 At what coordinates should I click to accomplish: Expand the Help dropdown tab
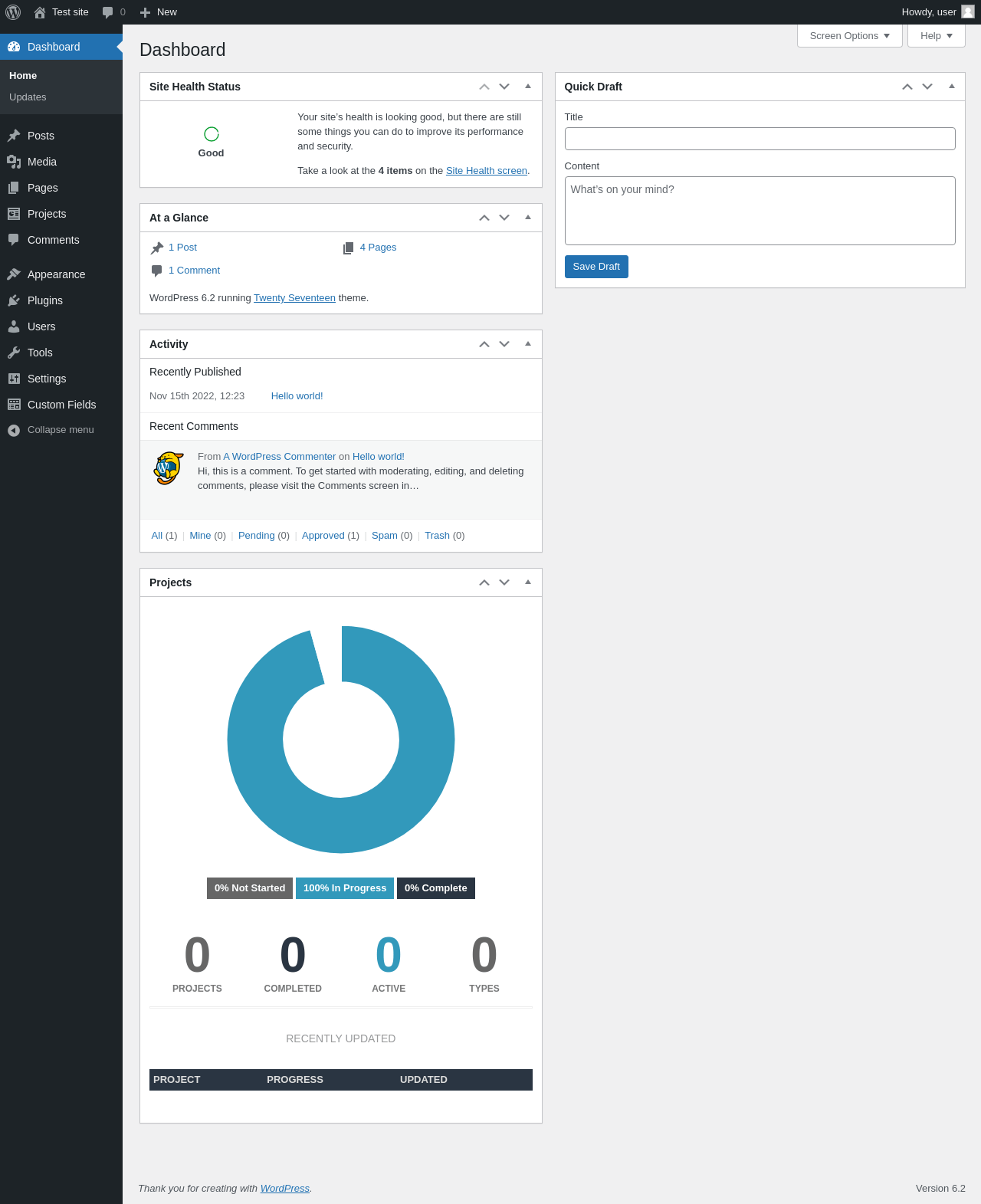[x=937, y=36]
